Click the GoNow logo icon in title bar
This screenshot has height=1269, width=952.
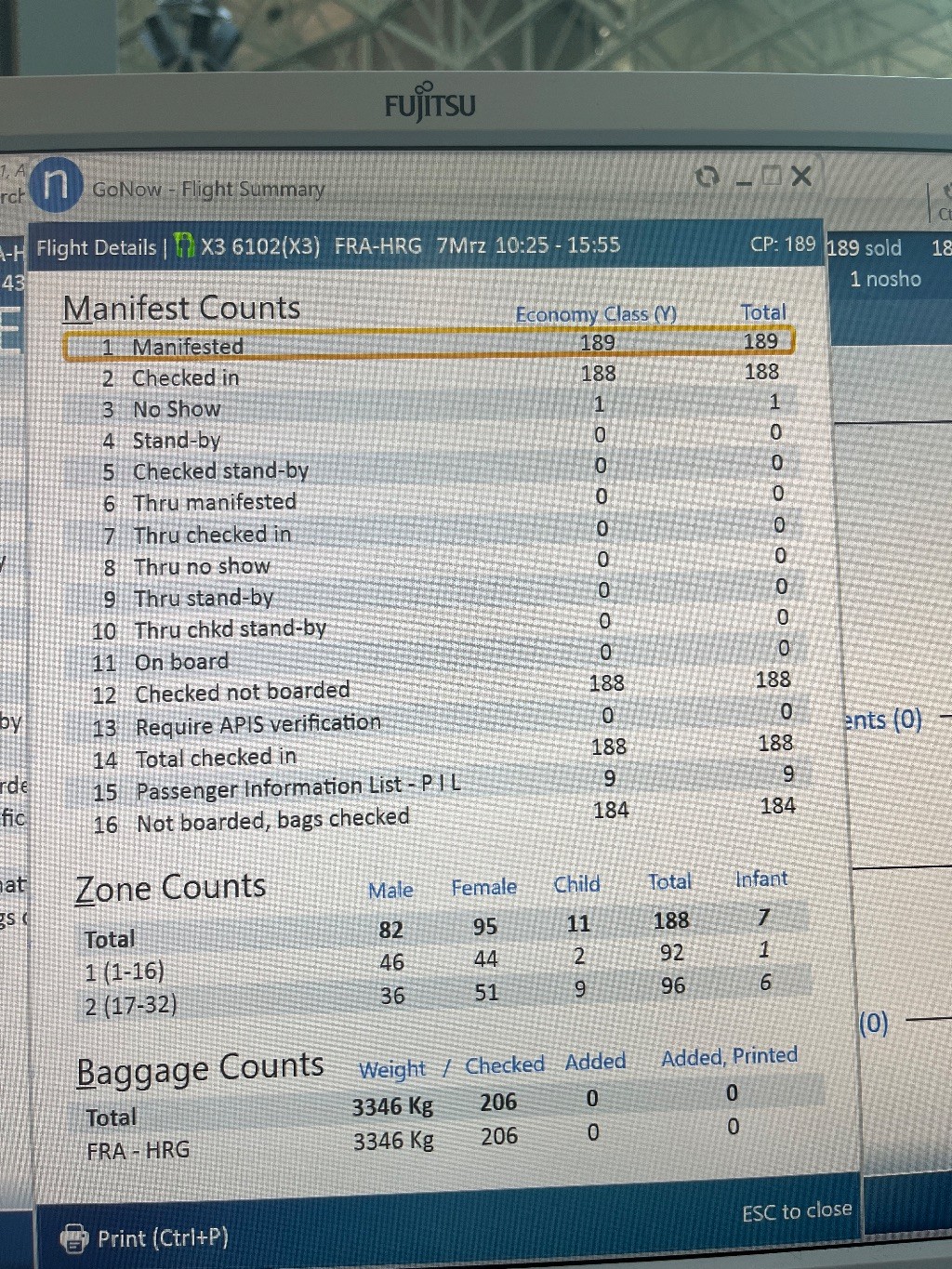56,184
